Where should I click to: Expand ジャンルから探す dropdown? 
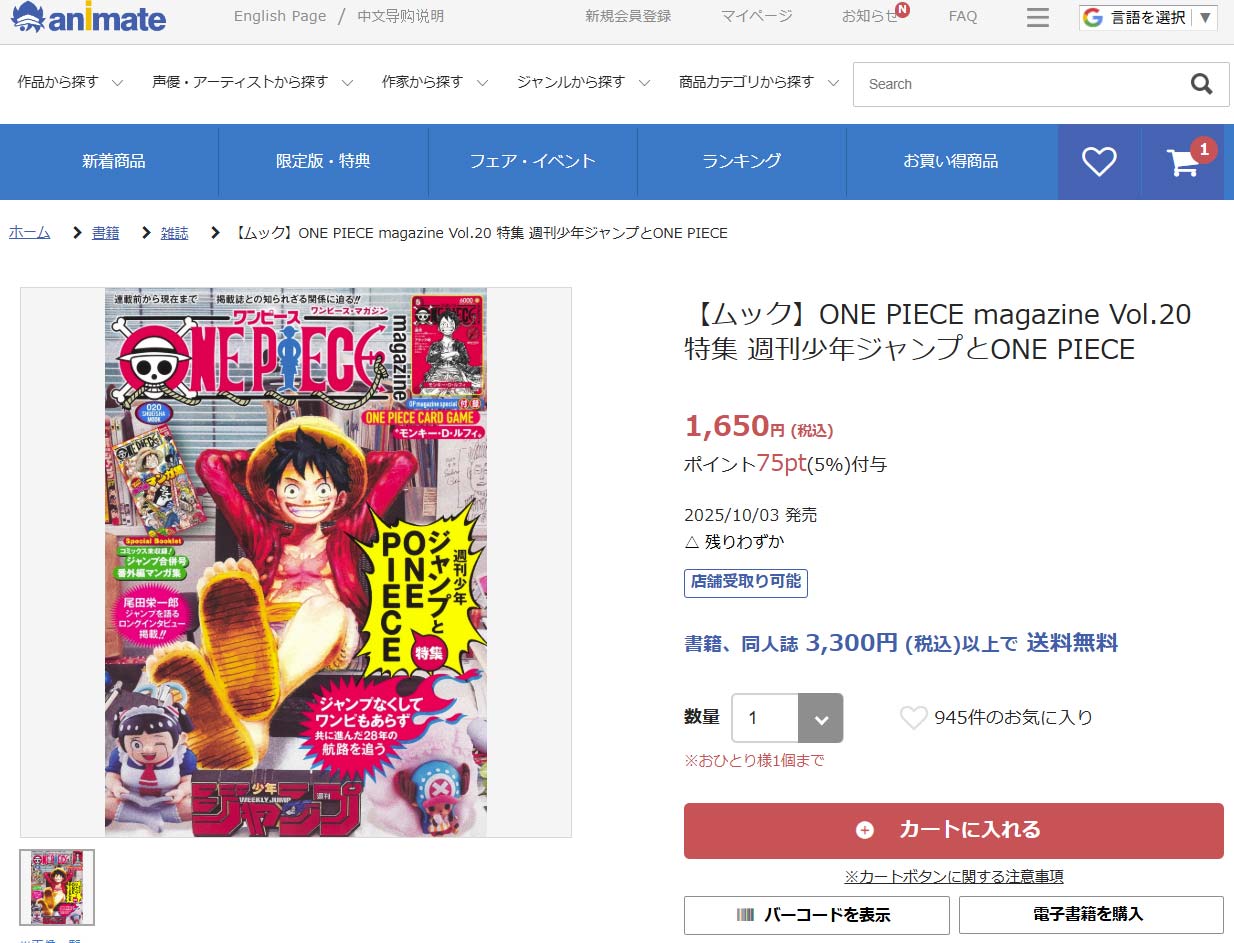584,83
